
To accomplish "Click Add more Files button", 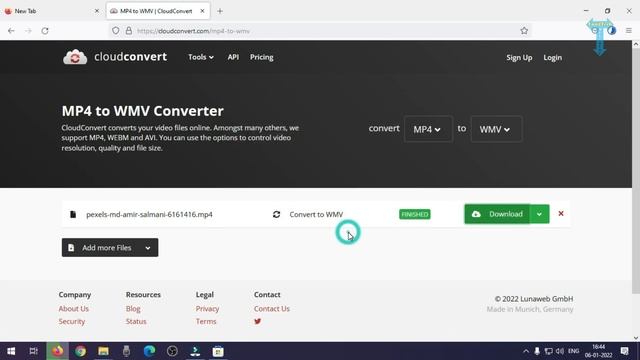I will (x=100, y=247).
